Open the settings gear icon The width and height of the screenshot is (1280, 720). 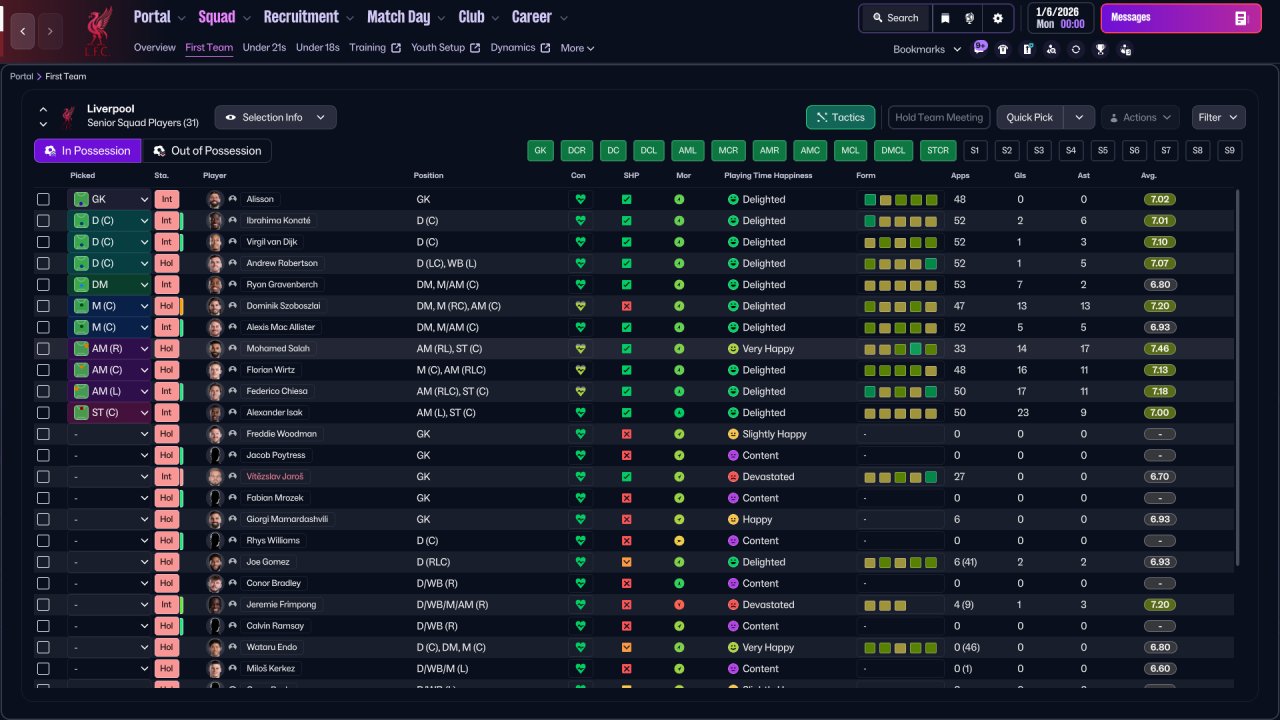pos(997,18)
